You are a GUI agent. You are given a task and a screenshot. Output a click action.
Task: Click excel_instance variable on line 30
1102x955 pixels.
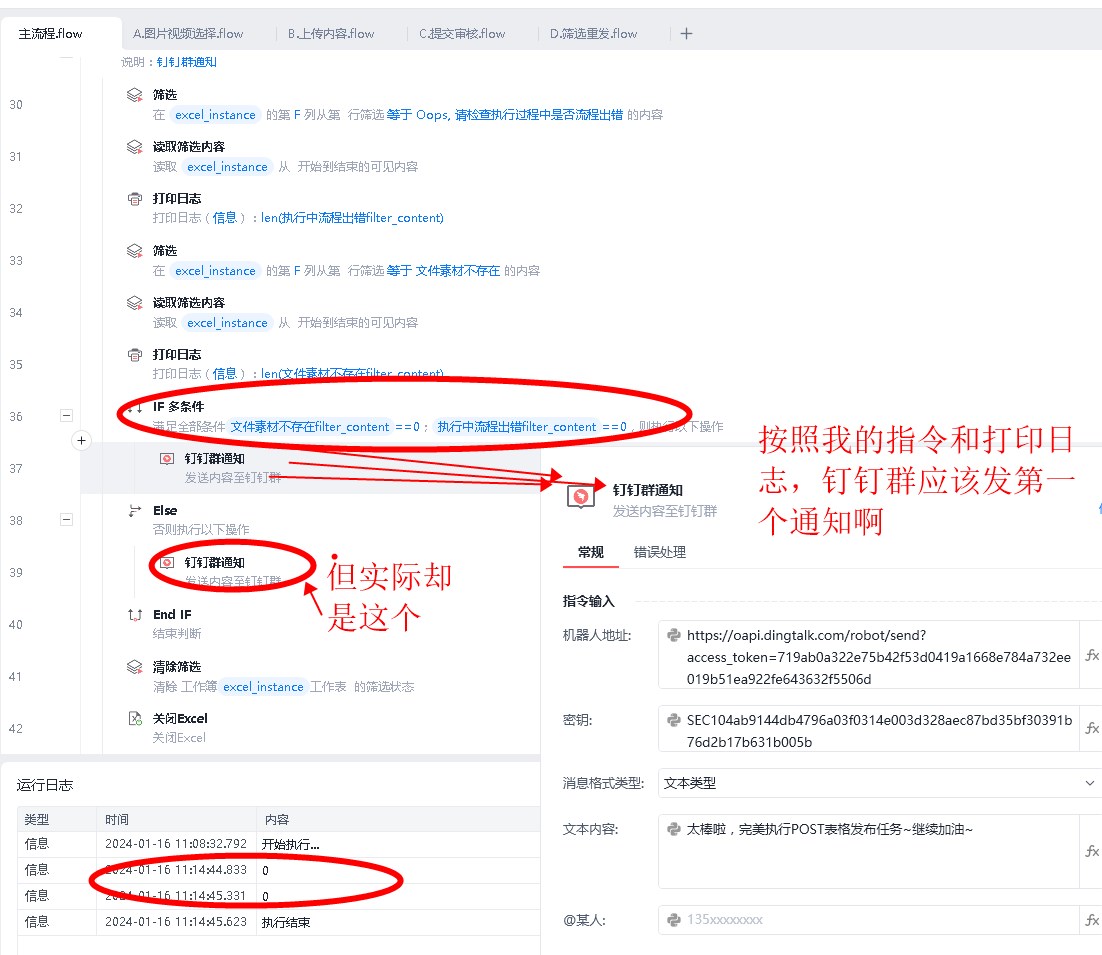pyautogui.click(x=215, y=115)
